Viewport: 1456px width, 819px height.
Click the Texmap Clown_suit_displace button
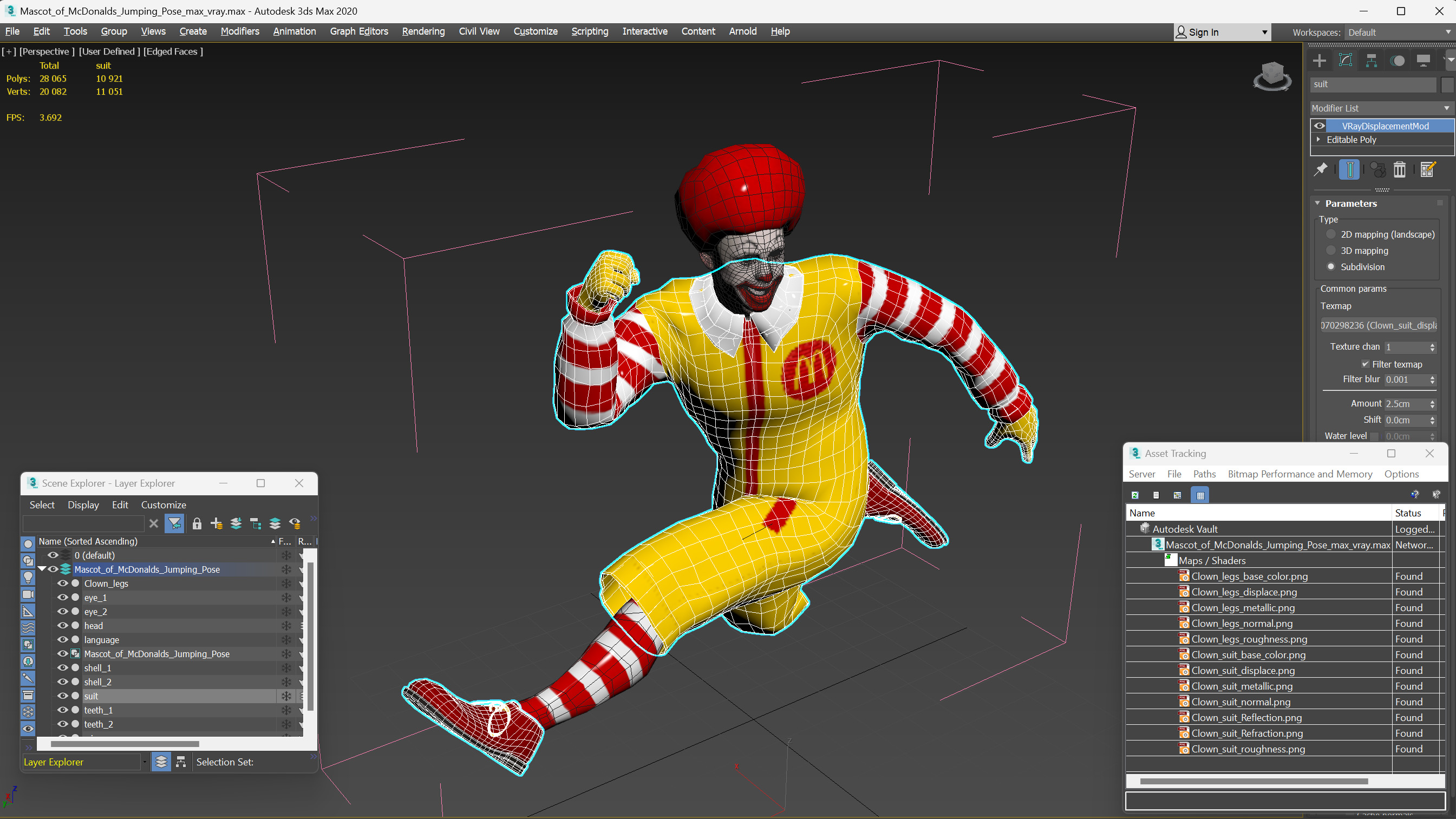pos(1379,325)
